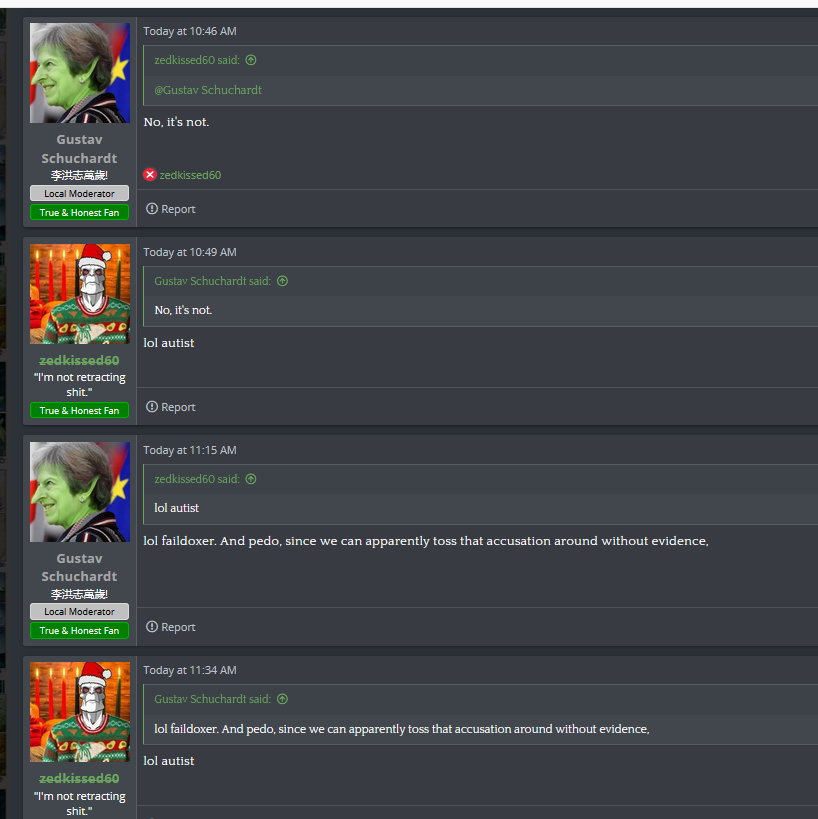Open the Today at 10:46 AM timestamp permalink
818x819 pixels.
190,31
